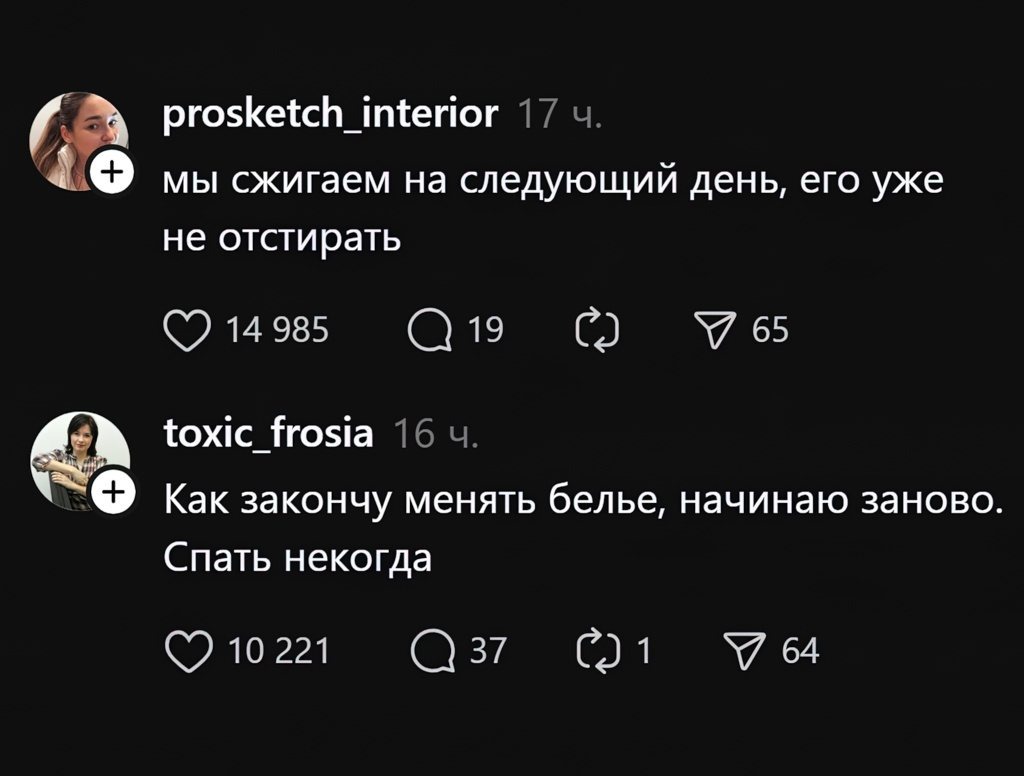Viewport: 1024px width, 776px height.
Task: Share prosketch_interior's comment via the send icon
Action: pyautogui.click(x=716, y=329)
